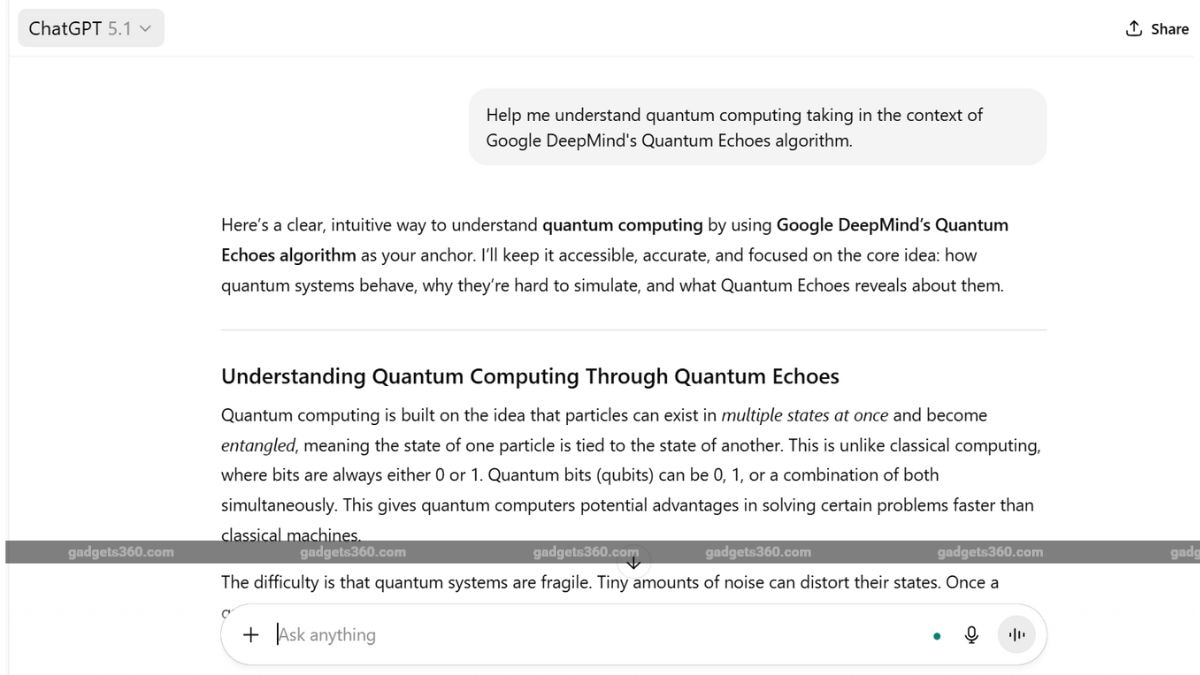1200x675 pixels.
Task: Click the classical machines text
Action: 290,534
